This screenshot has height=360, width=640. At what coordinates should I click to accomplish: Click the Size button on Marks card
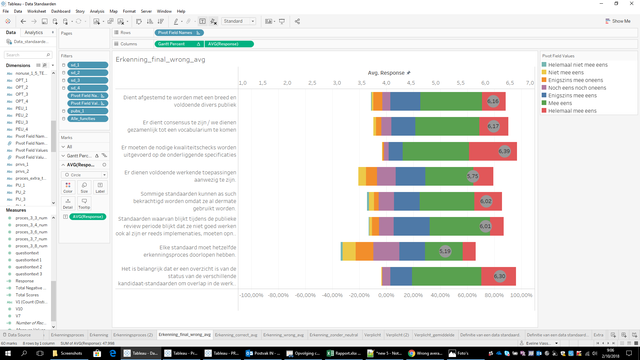pyautogui.click(x=84, y=187)
